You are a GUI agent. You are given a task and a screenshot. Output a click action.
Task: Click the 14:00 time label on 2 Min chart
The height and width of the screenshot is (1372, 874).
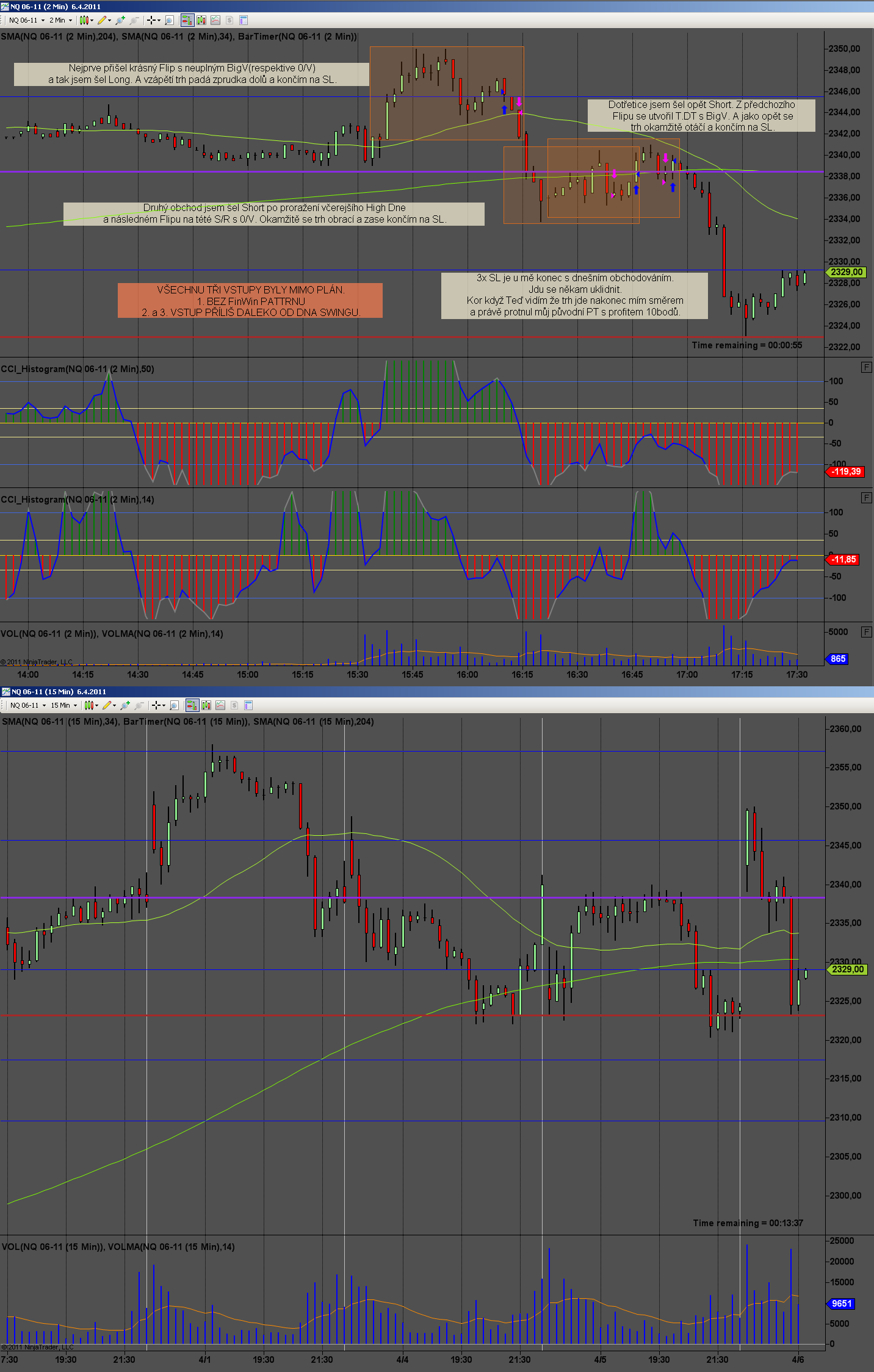[28, 675]
